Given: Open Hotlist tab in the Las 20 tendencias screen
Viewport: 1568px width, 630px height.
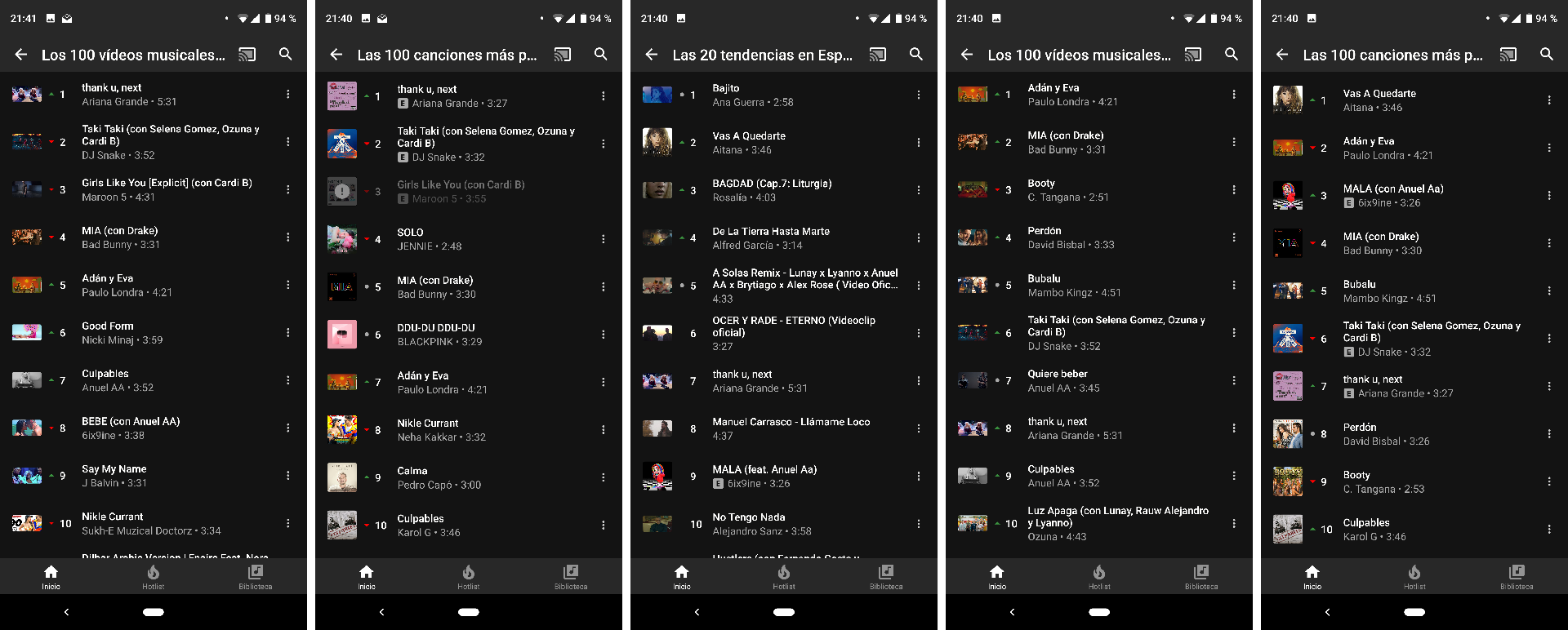Looking at the screenshot, I should (x=784, y=576).
